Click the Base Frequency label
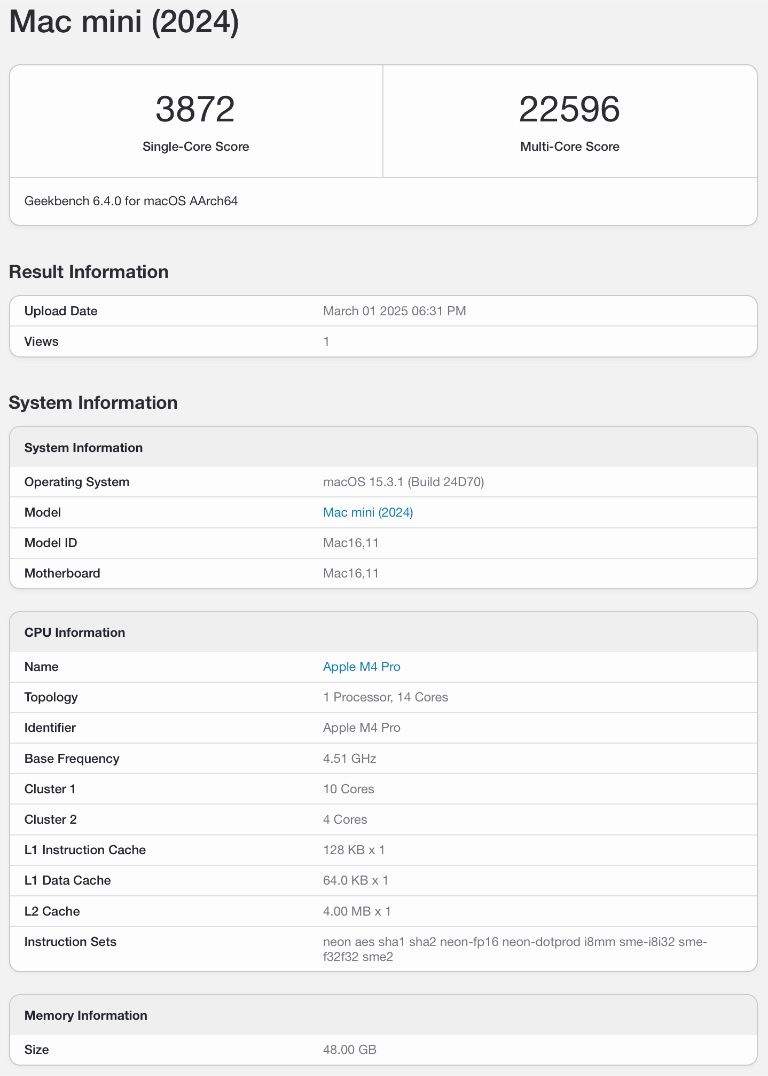Image resolution: width=768 pixels, height=1076 pixels. point(72,759)
